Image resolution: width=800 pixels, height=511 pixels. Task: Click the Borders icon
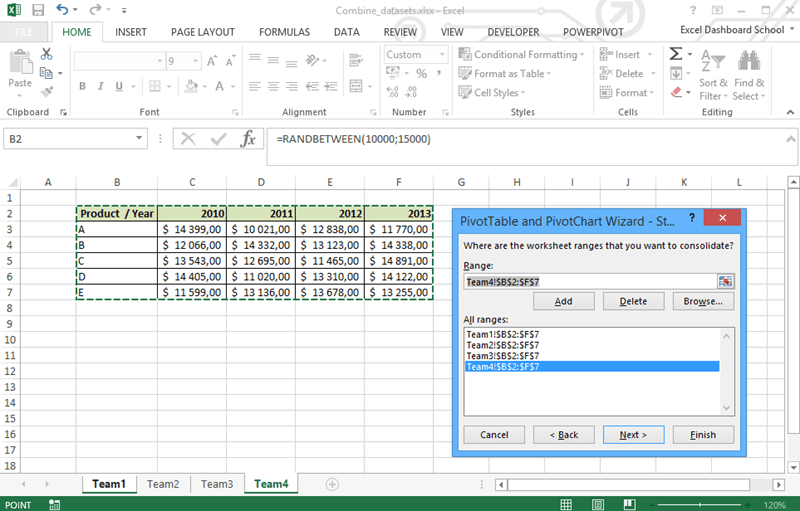[155, 86]
